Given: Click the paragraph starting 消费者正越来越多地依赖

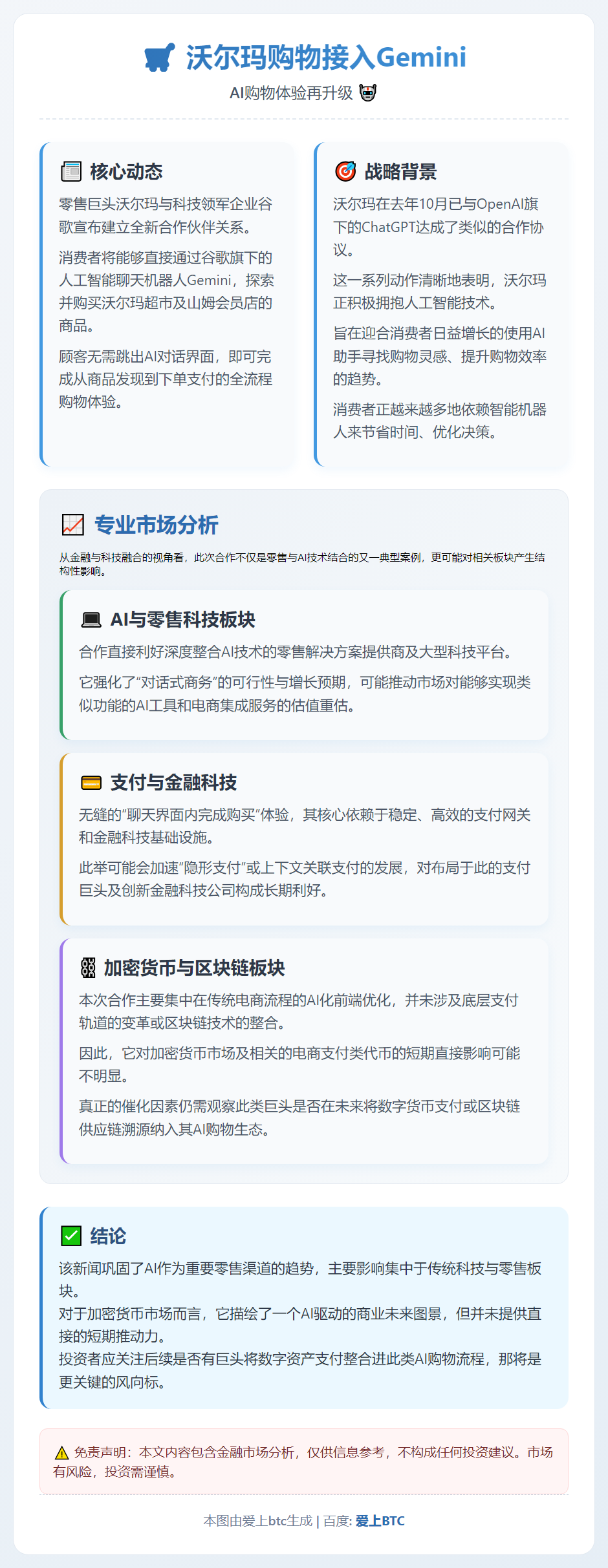Looking at the screenshot, I should click(440, 421).
